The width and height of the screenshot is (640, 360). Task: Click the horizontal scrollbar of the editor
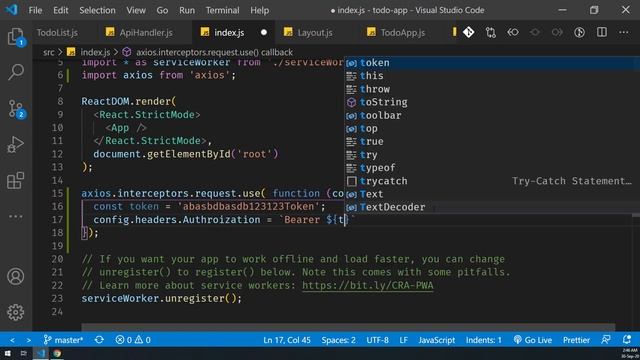348,327
